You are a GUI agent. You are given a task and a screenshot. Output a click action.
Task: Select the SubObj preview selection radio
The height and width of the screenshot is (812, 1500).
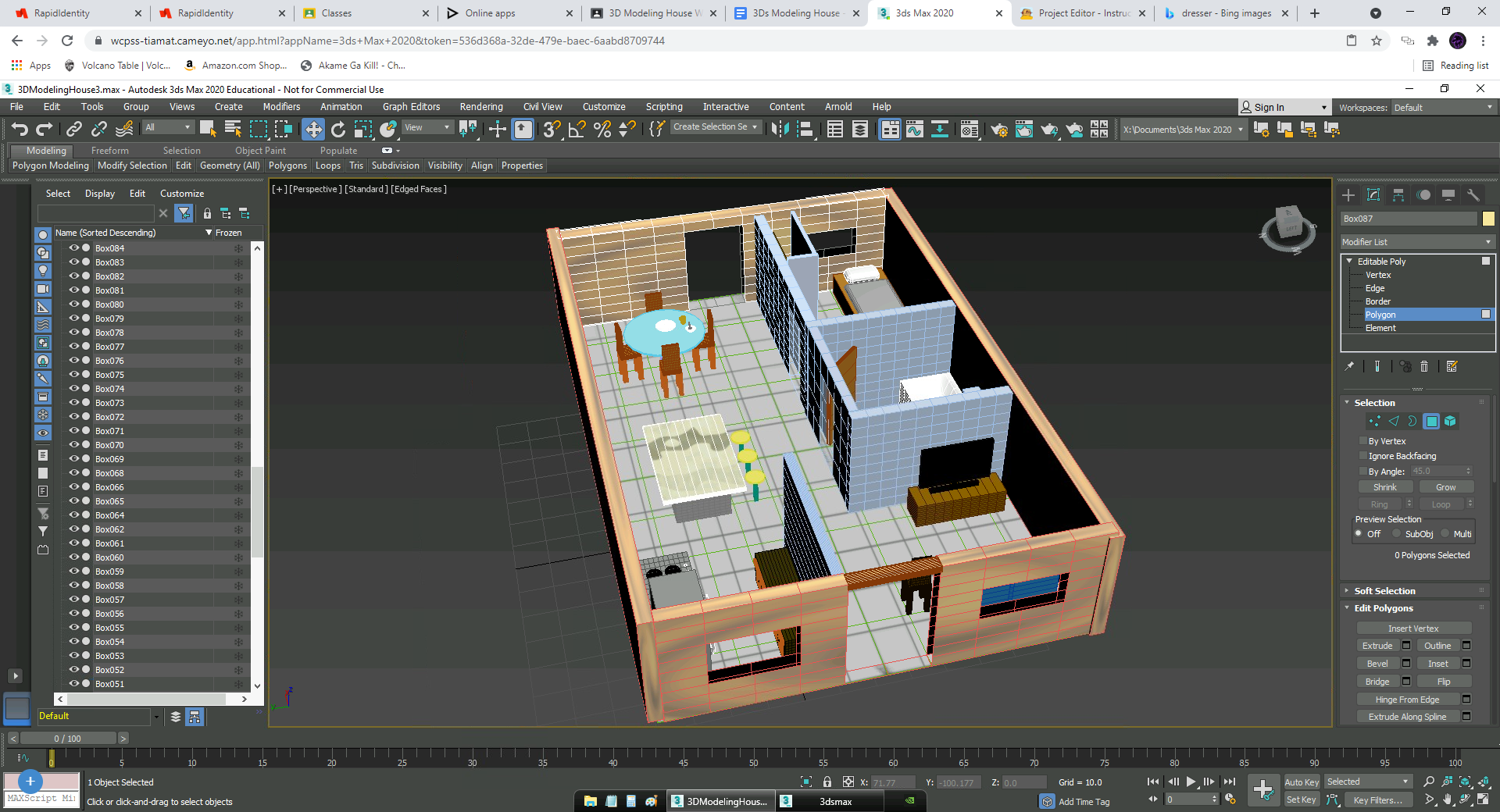(1397, 534)
